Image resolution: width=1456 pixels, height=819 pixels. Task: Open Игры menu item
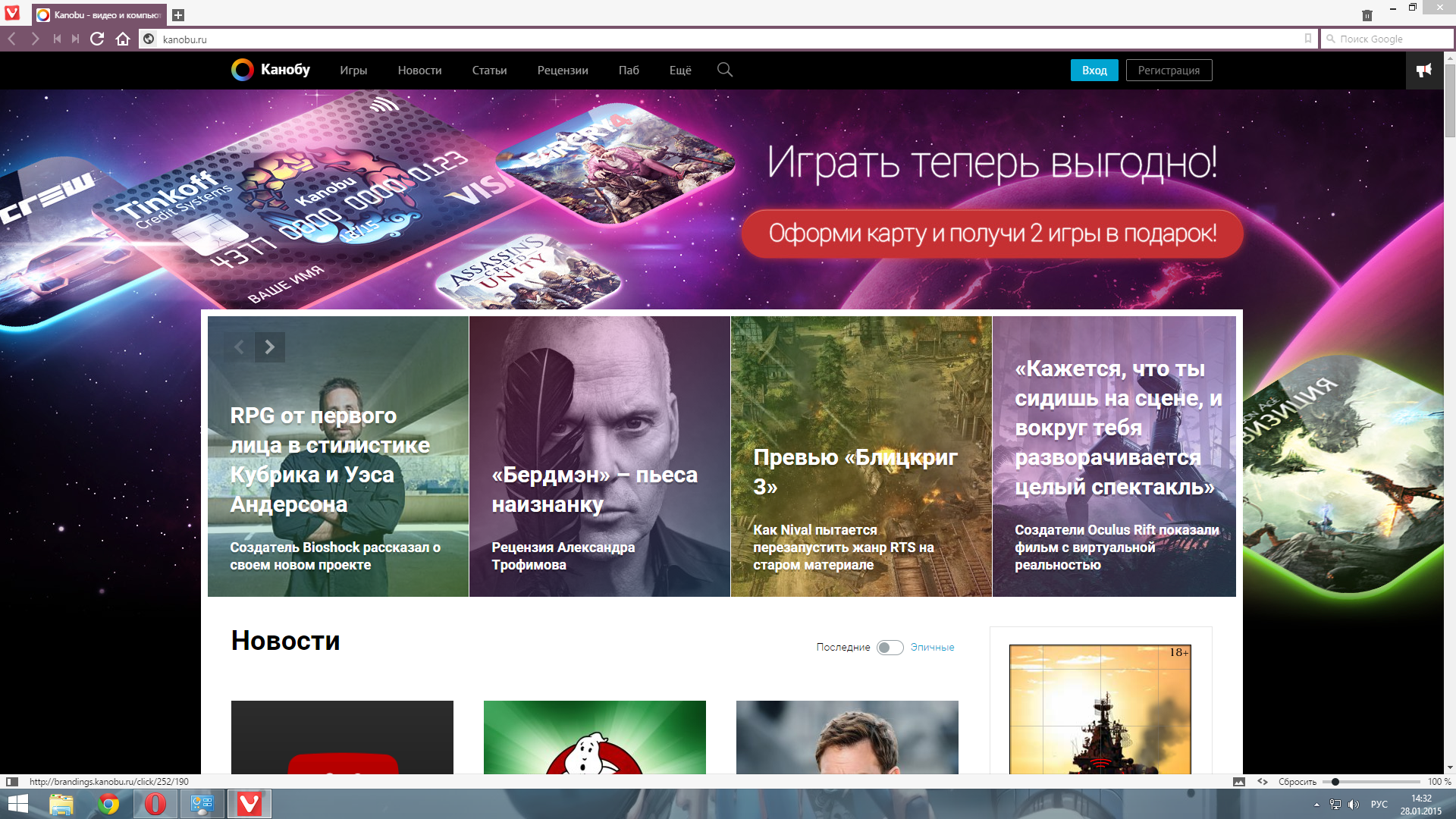[353, 70]
